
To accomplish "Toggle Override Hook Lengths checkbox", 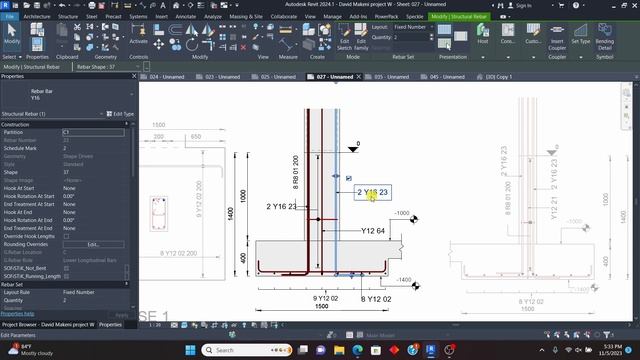I will (x=66, y=236).
